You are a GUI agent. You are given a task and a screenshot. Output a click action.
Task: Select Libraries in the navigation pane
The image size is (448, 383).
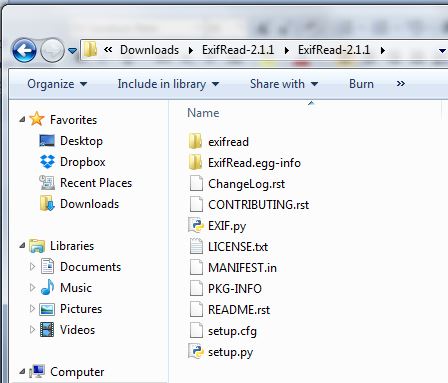(x=72, y=246)
